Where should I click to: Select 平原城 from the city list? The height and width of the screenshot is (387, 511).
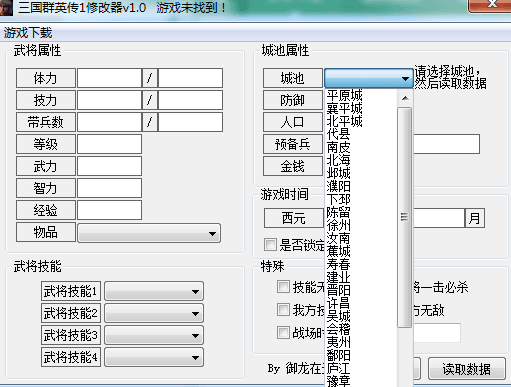(361, 95)
